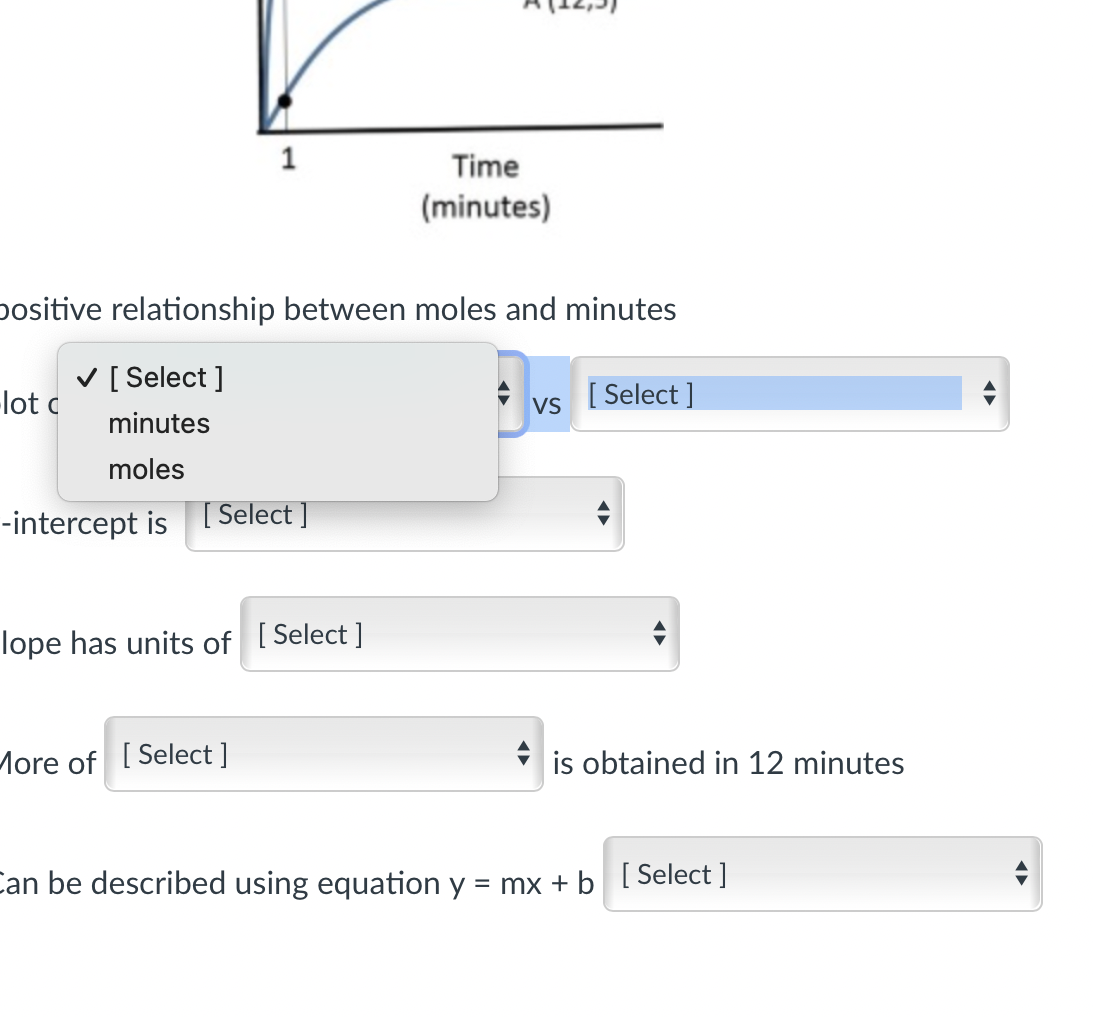Click the "Time (minutes)" axis label

485,186
